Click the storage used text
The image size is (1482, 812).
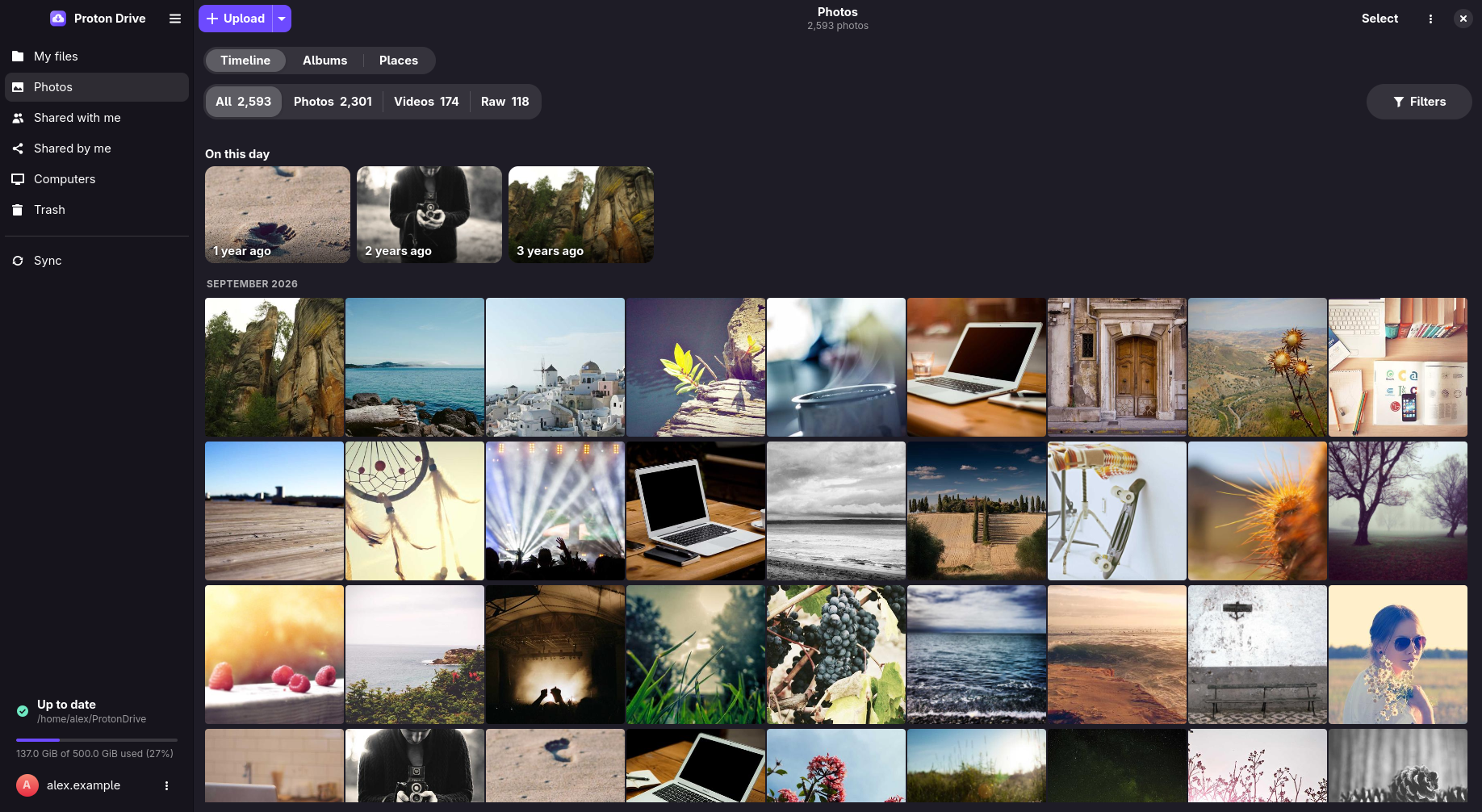coord(94,754)
